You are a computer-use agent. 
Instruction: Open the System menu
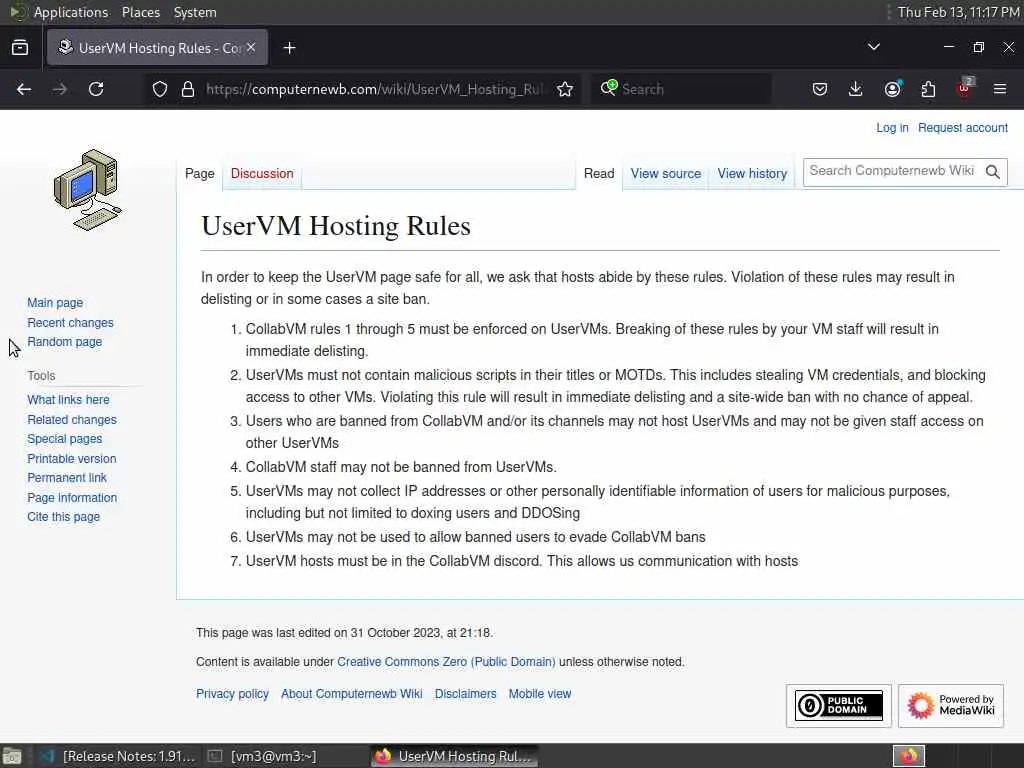coord(195,12)
